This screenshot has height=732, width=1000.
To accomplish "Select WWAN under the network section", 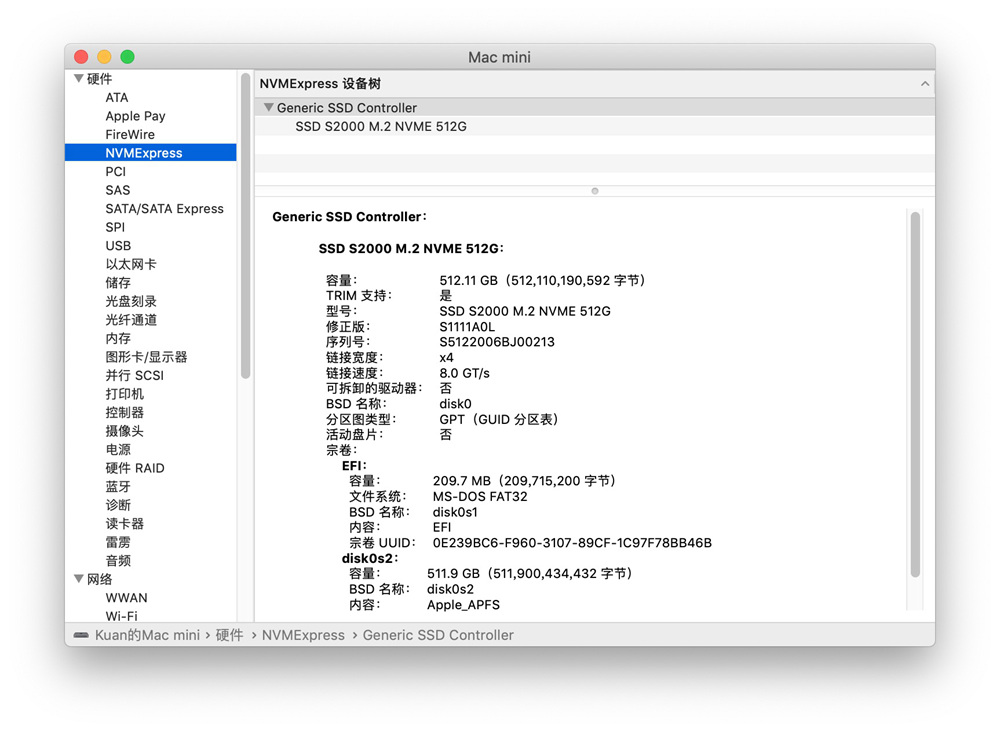I will point(126,597).
